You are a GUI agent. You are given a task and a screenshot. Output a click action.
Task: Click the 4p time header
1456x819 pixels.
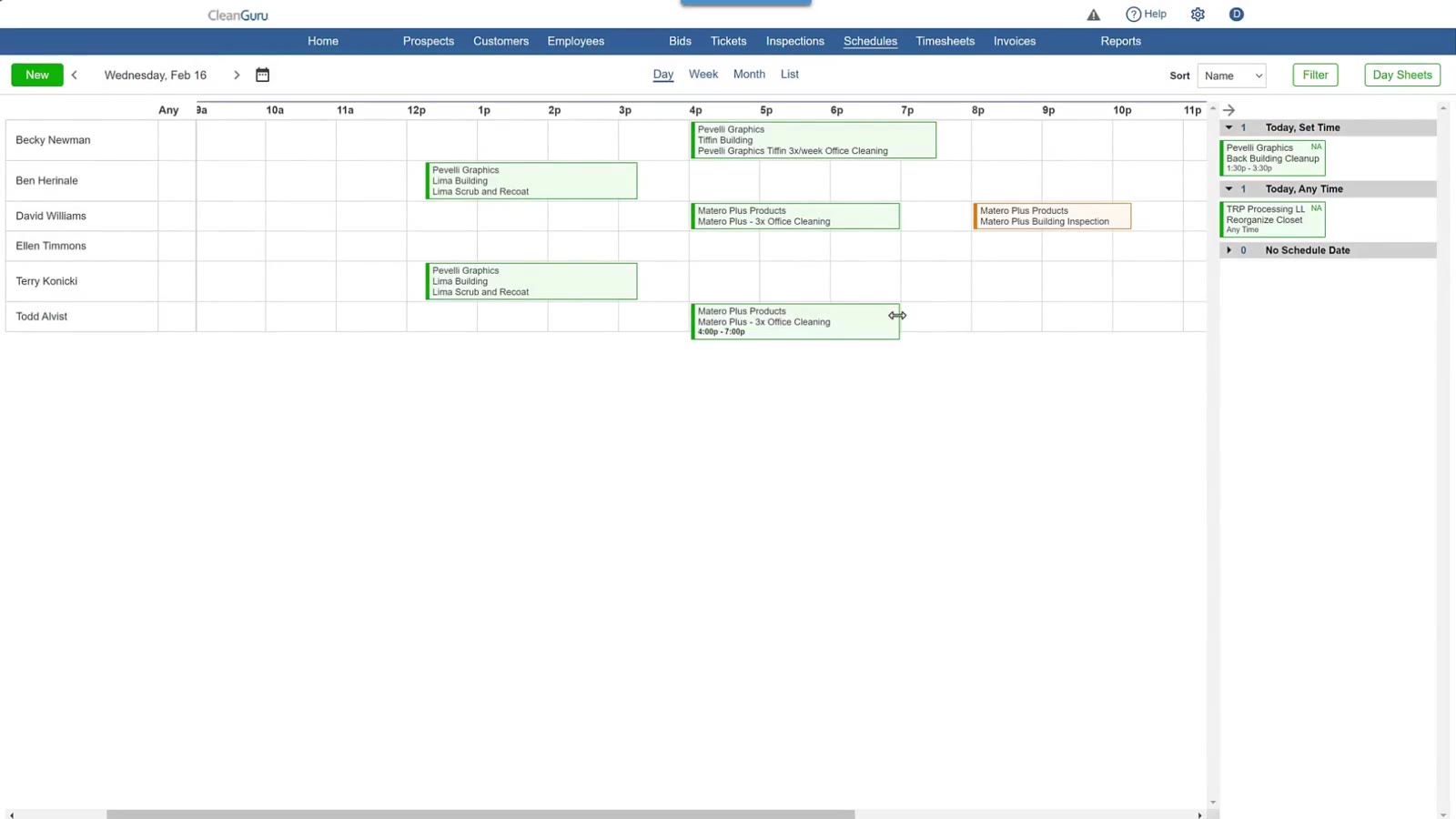click(695, 111)
